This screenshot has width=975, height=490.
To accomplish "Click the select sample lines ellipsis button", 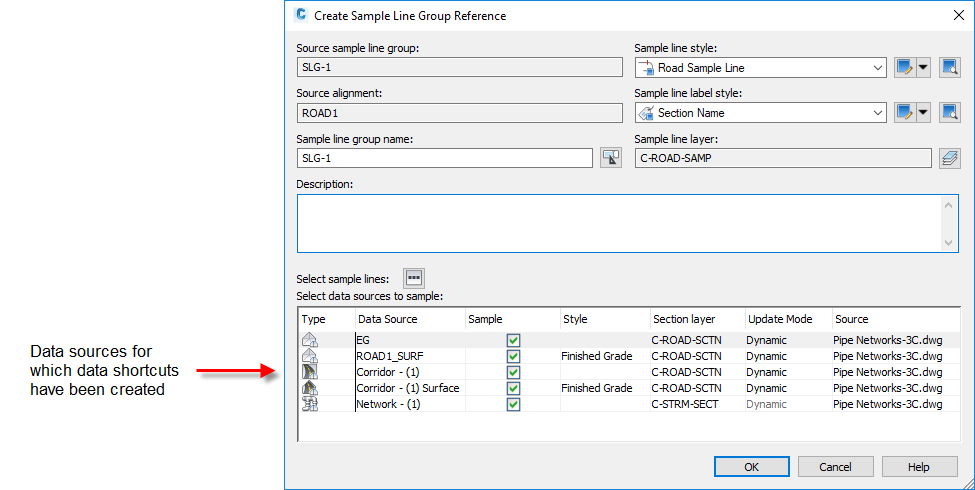I will [x=414, y=278].
